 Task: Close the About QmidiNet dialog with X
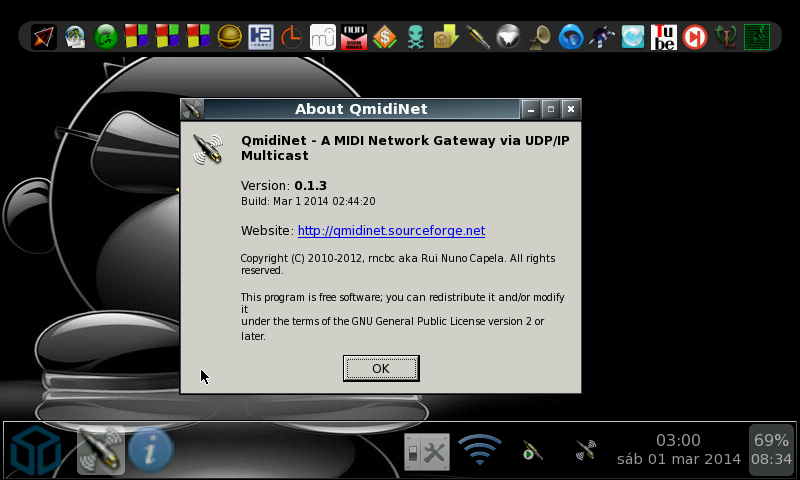point(571,109)
